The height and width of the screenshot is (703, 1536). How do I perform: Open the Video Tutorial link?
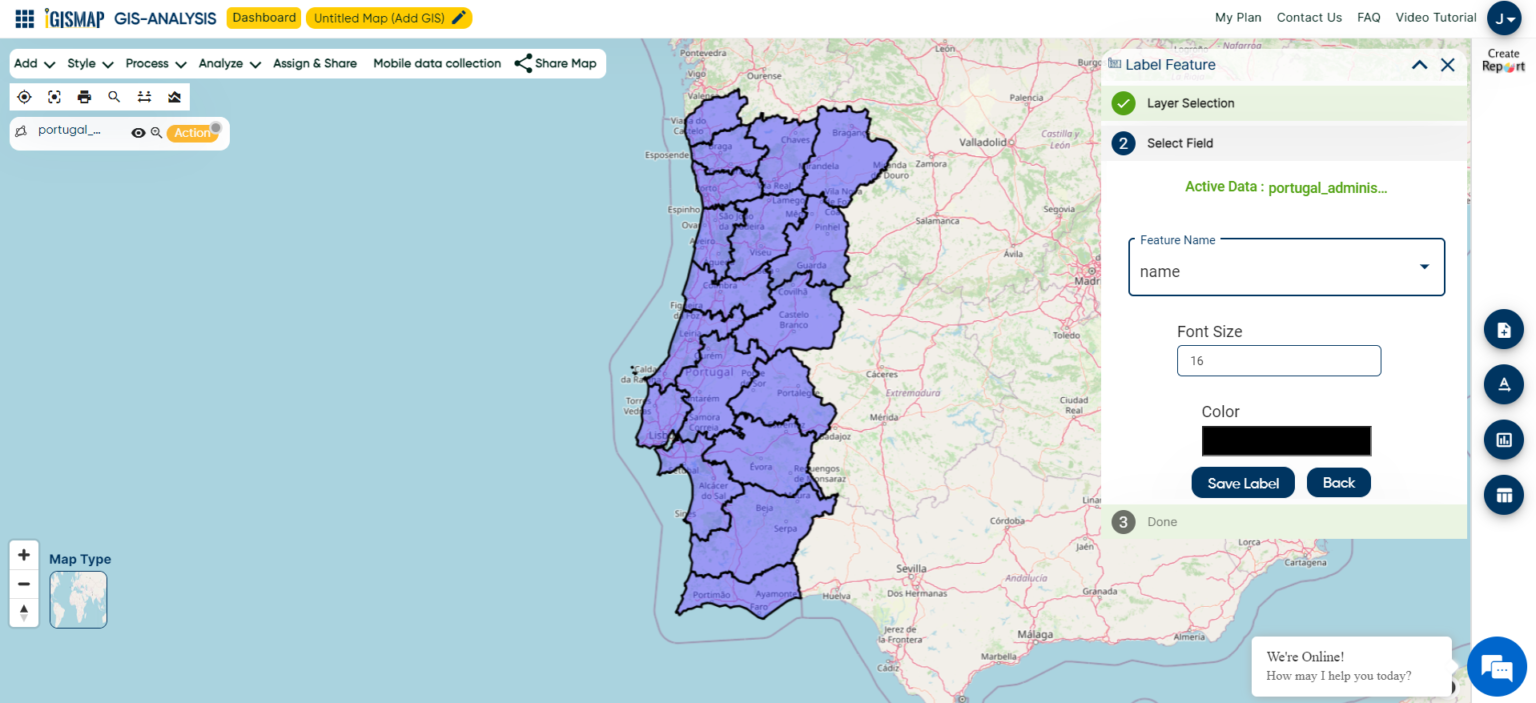[x=1435, y=17]
